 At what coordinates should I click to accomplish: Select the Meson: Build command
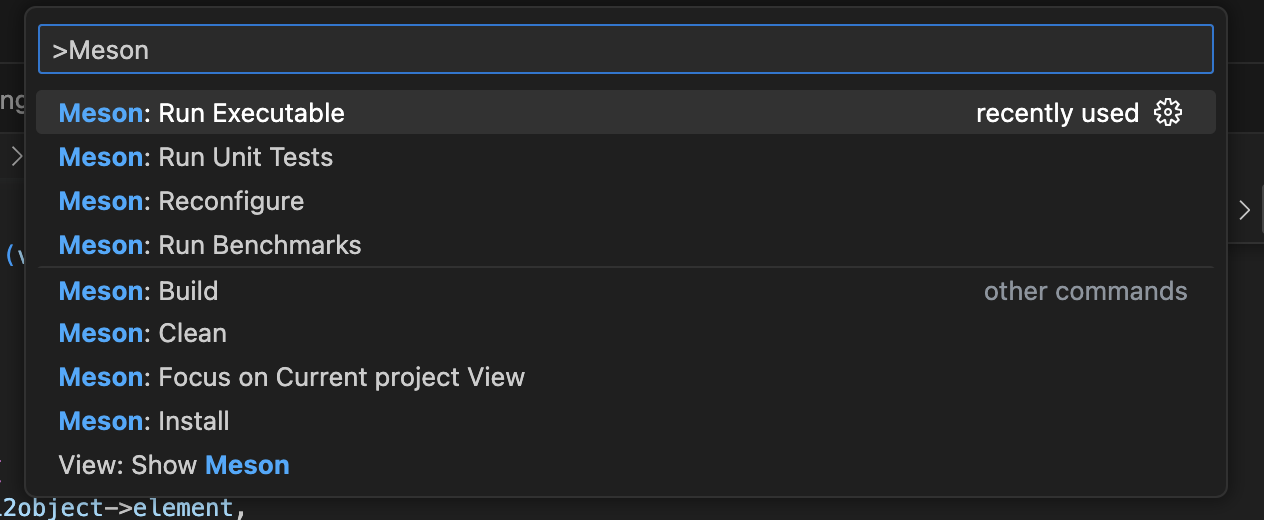(138, 291)
